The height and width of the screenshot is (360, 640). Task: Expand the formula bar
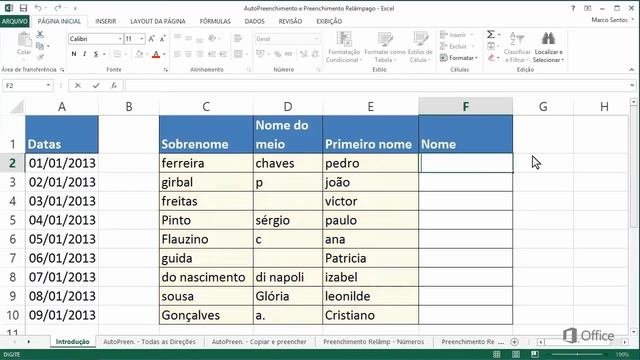(632, 85)
